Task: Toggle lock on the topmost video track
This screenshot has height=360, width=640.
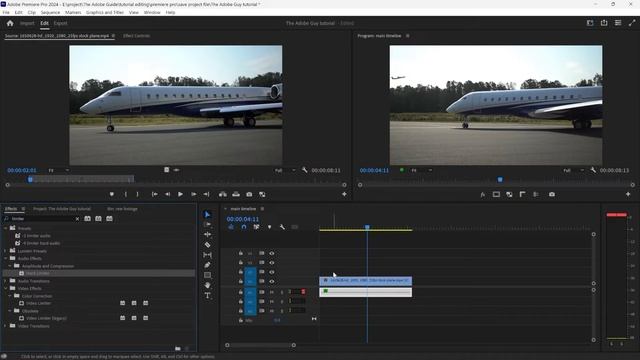Action: tap(241, 253)
